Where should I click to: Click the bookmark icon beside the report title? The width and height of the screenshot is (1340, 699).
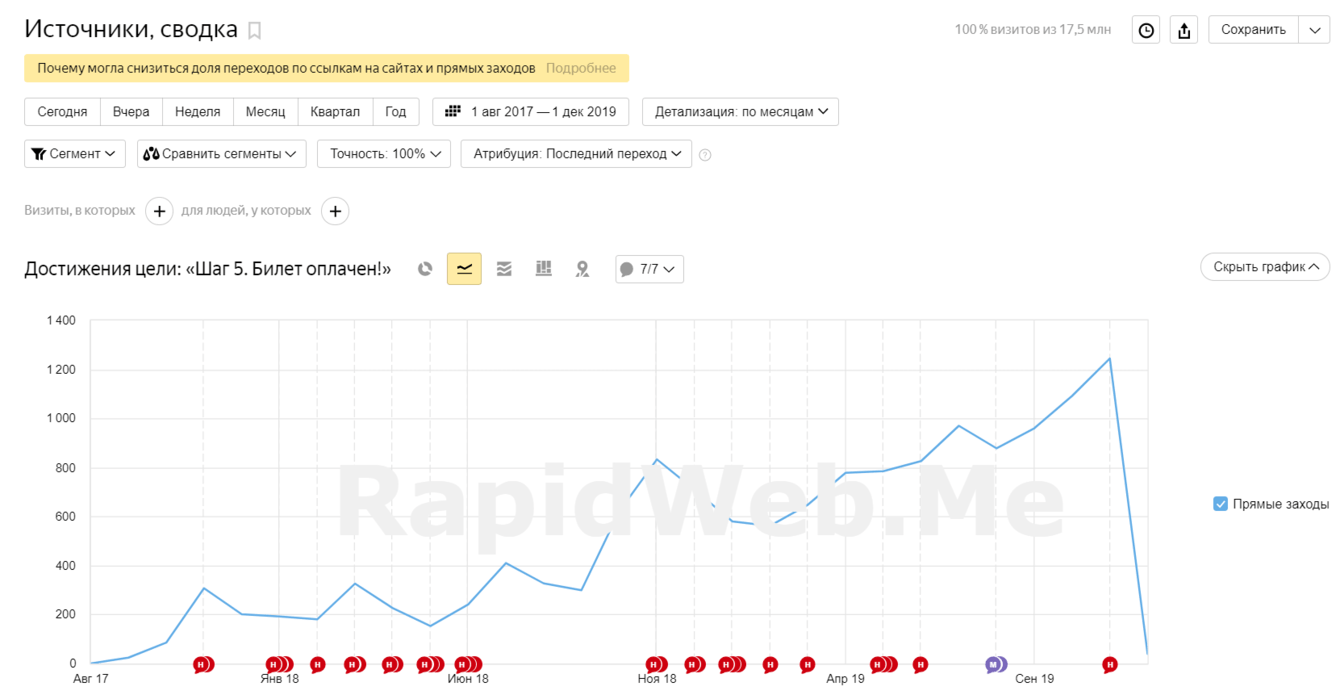255,31
